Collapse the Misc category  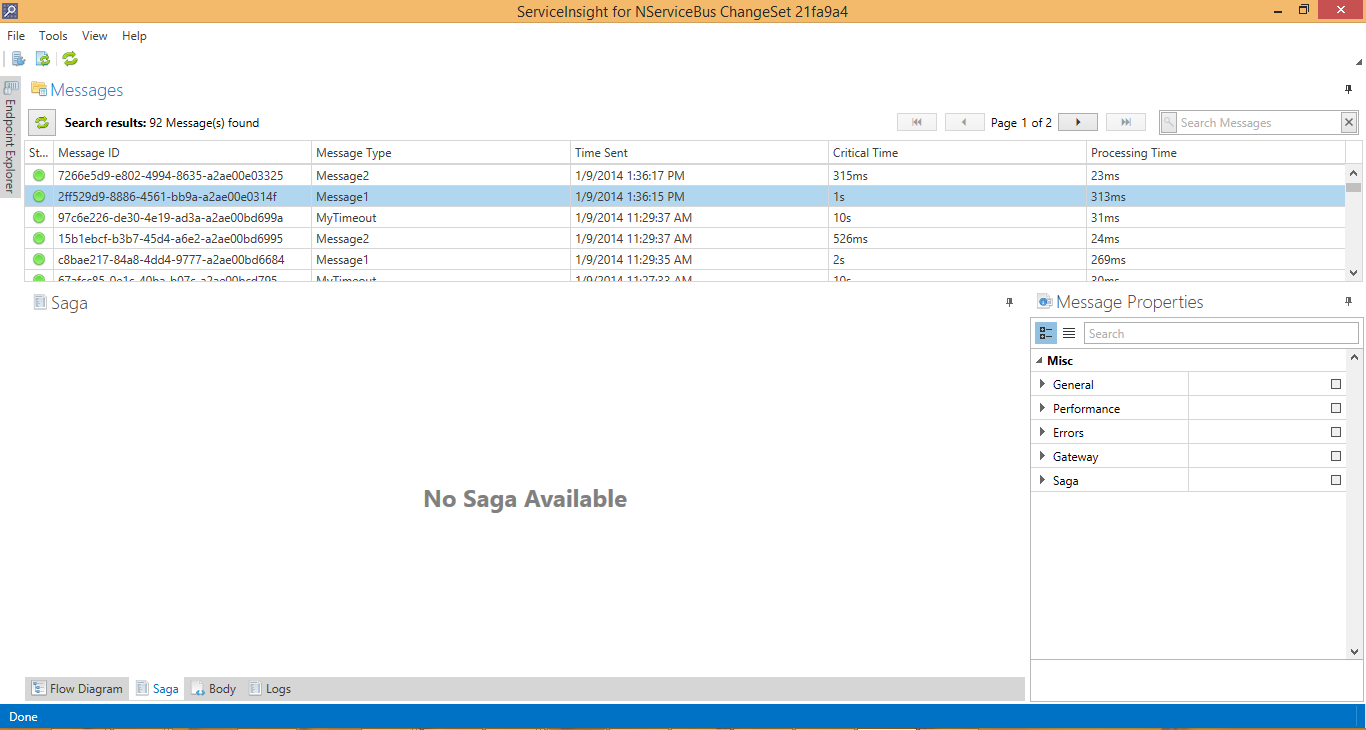click(x=1038, y=361)
